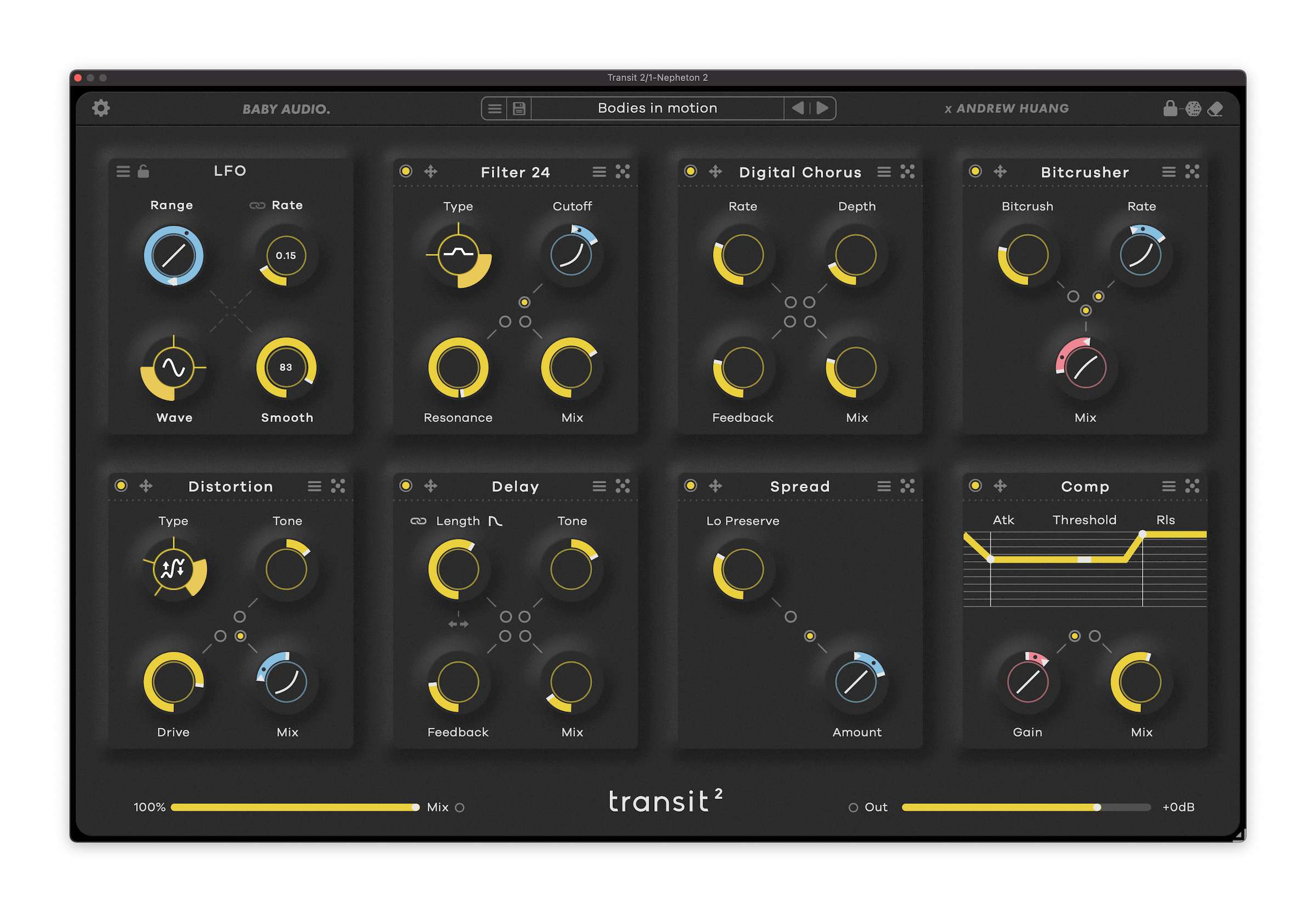The height and width of the screenshot is (912, 1316).
Task: Open the Filter 24 module menu
Action: click(x=598, y=172)
